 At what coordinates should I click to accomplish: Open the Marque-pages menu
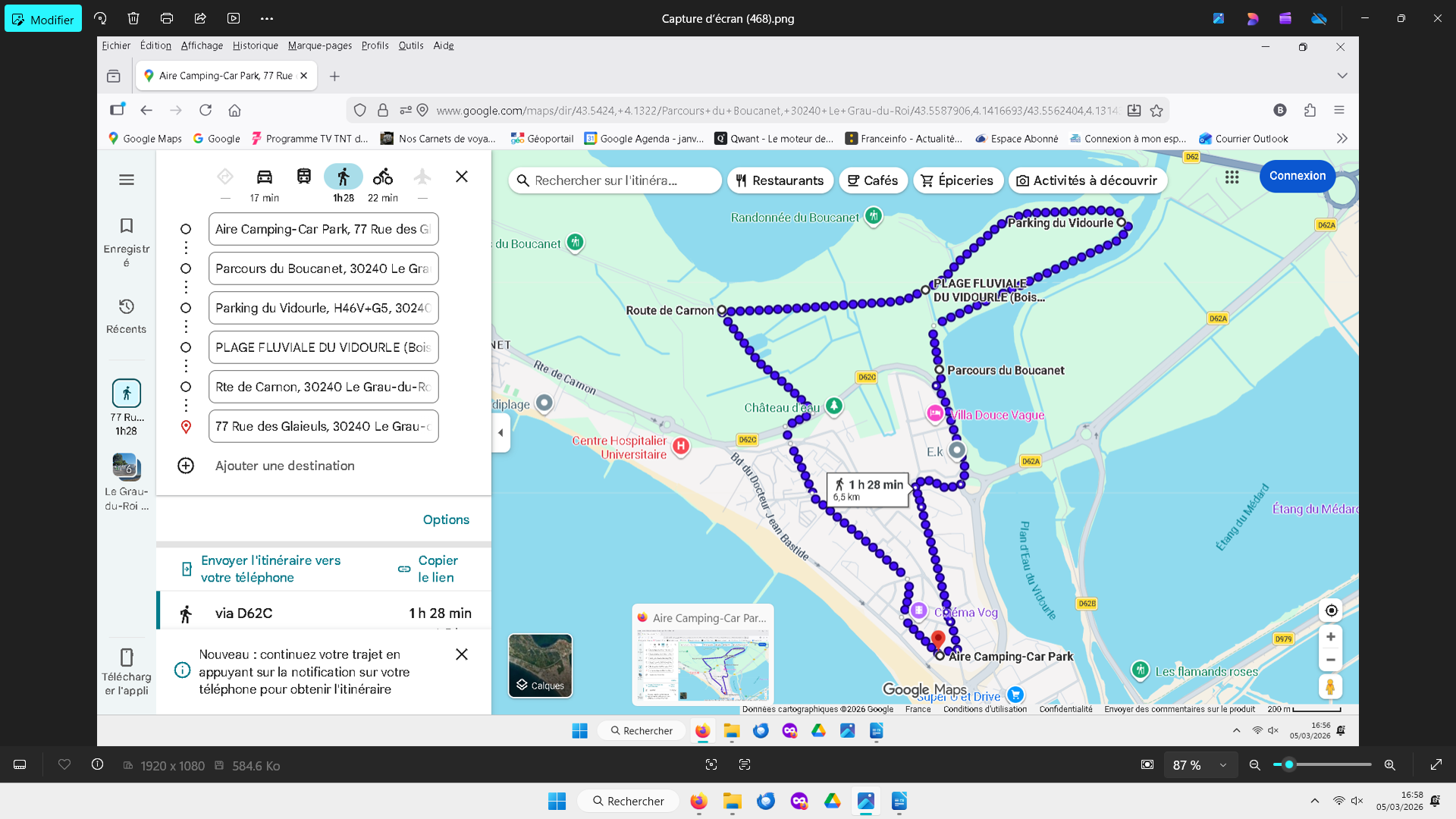319,45
